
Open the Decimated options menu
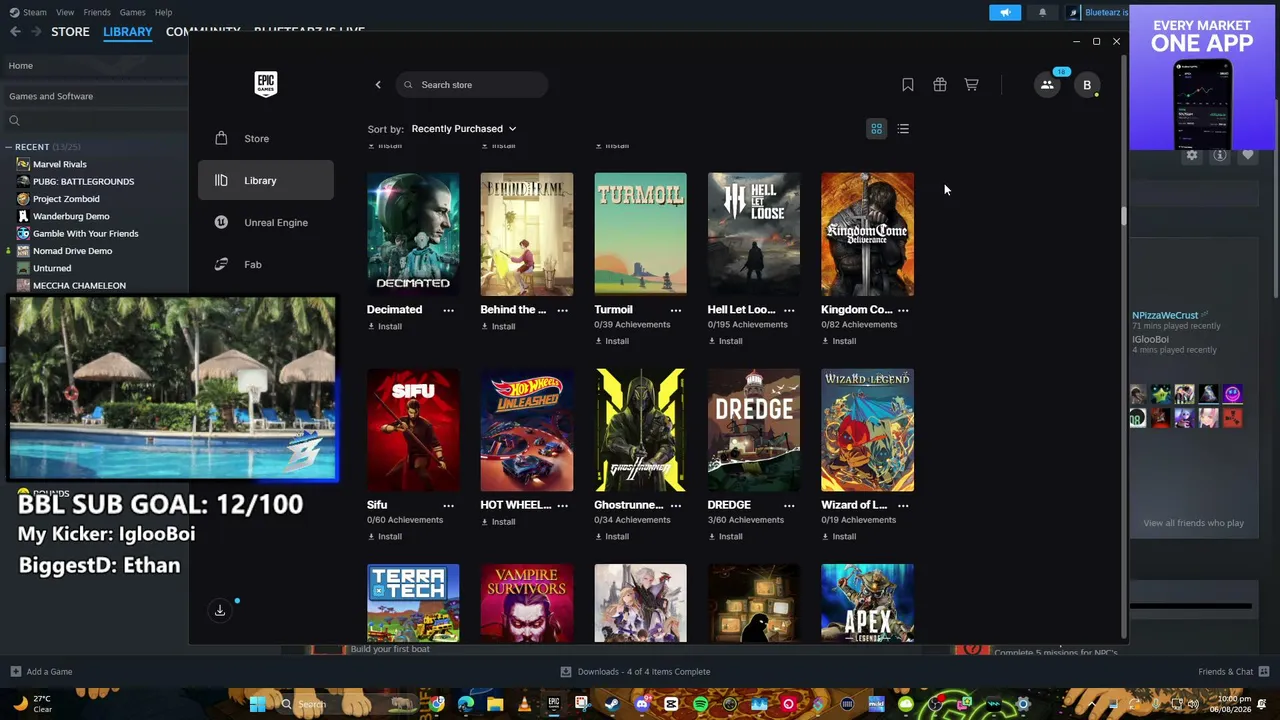(x=448, y=310)
